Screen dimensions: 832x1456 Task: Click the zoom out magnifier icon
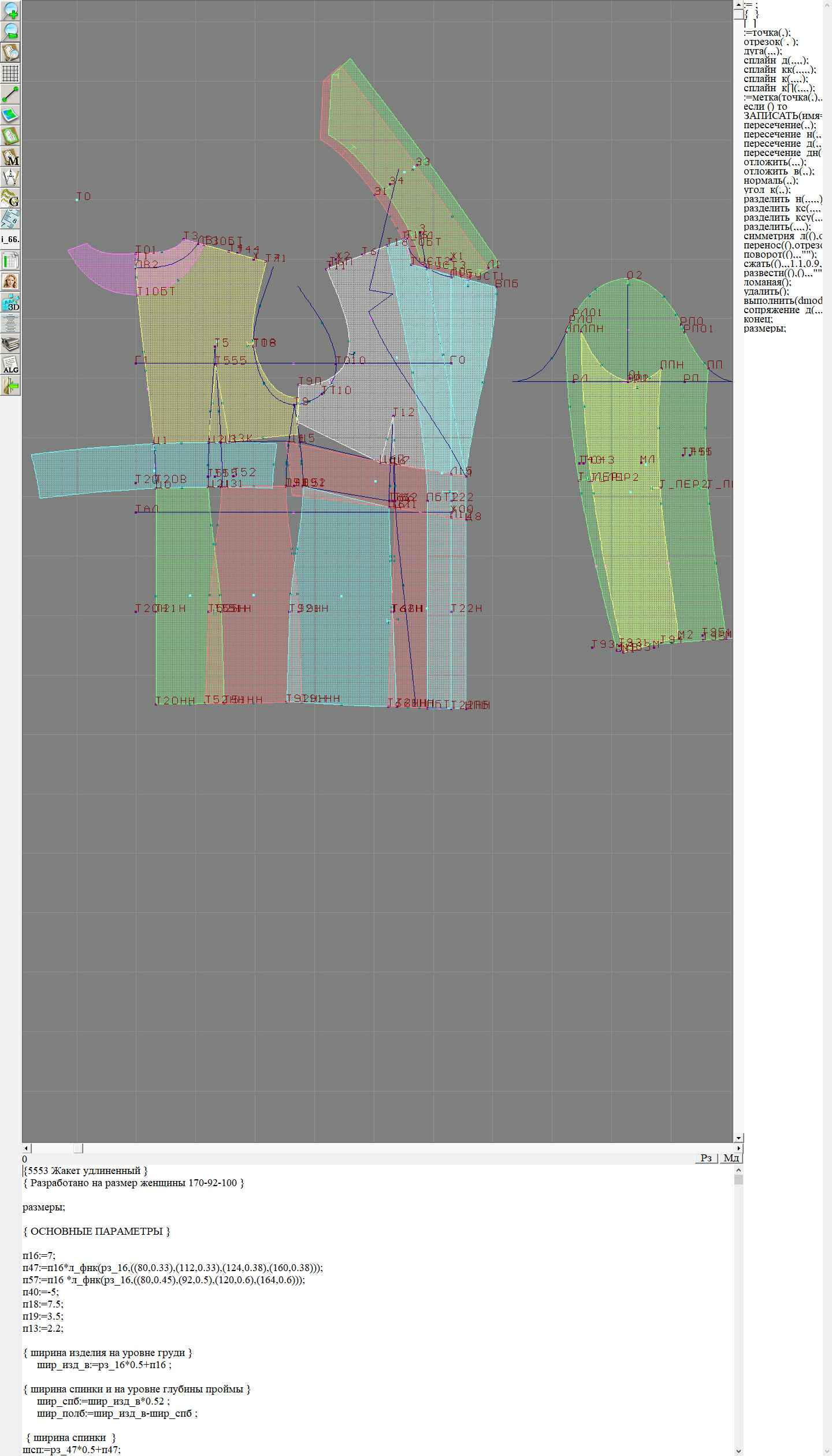tap(10, 32)
